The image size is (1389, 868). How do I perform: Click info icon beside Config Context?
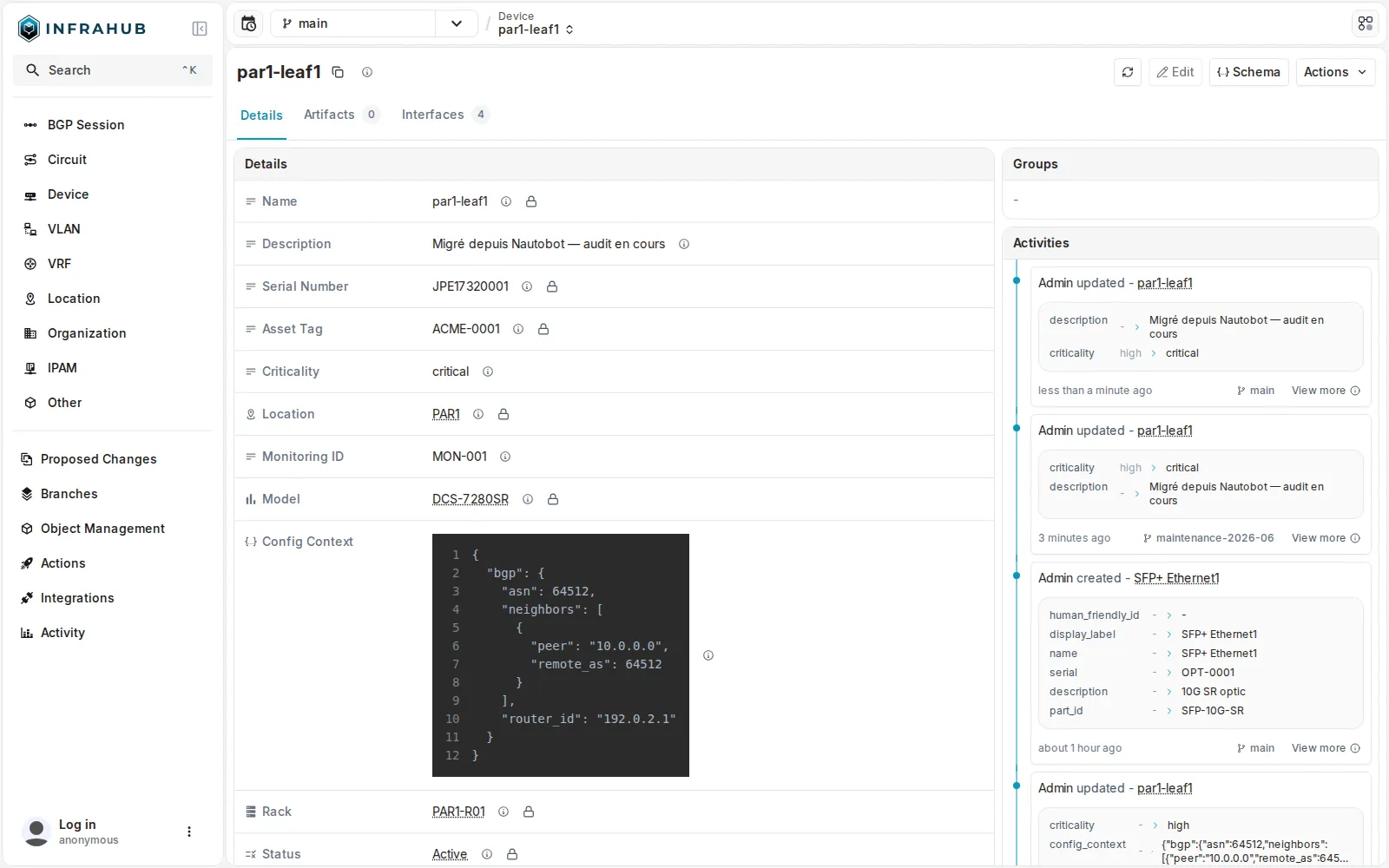(x=708, y=655)
